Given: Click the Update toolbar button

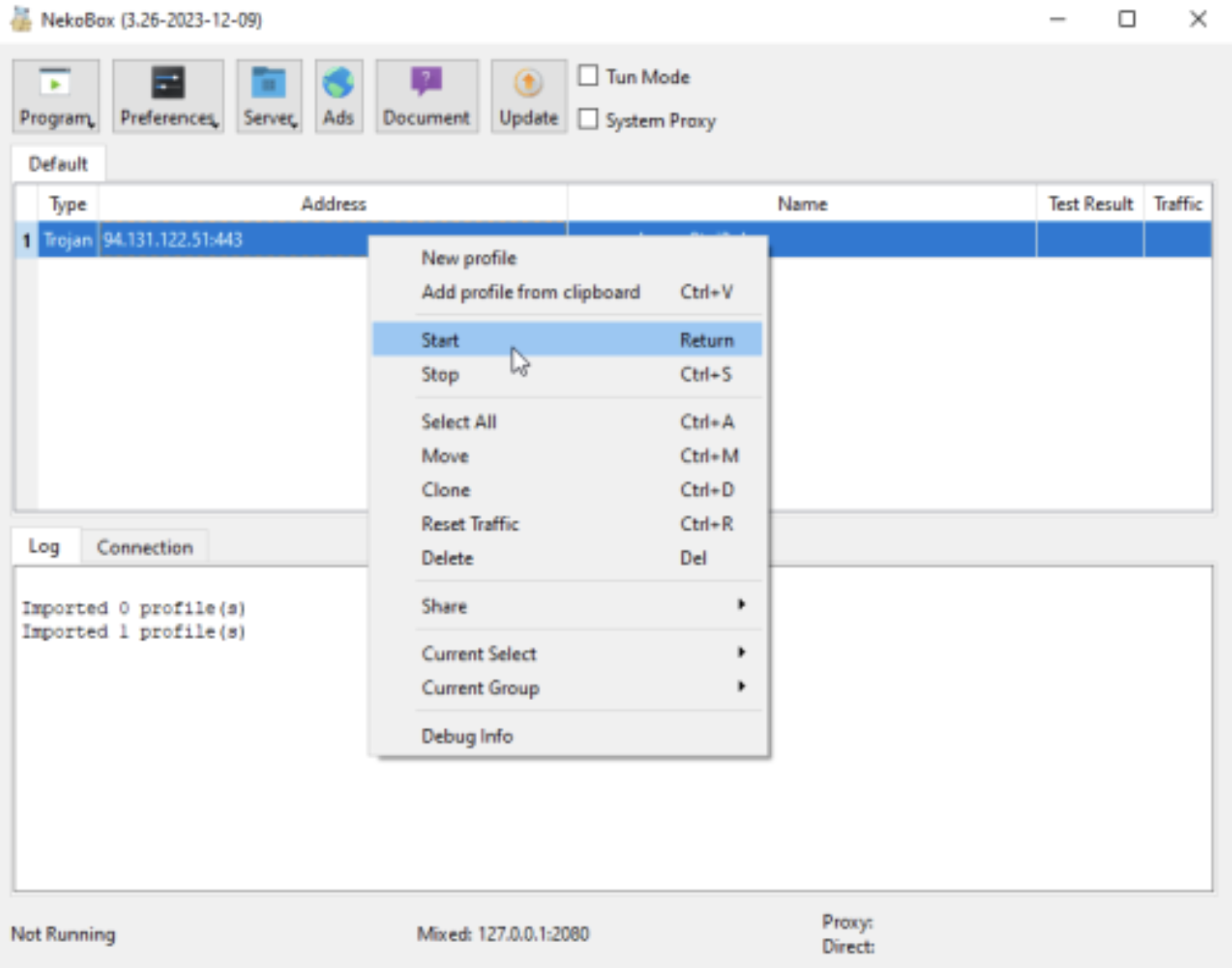Looking at the screenshot, I should pyautogui.click(x=528, y=95).
